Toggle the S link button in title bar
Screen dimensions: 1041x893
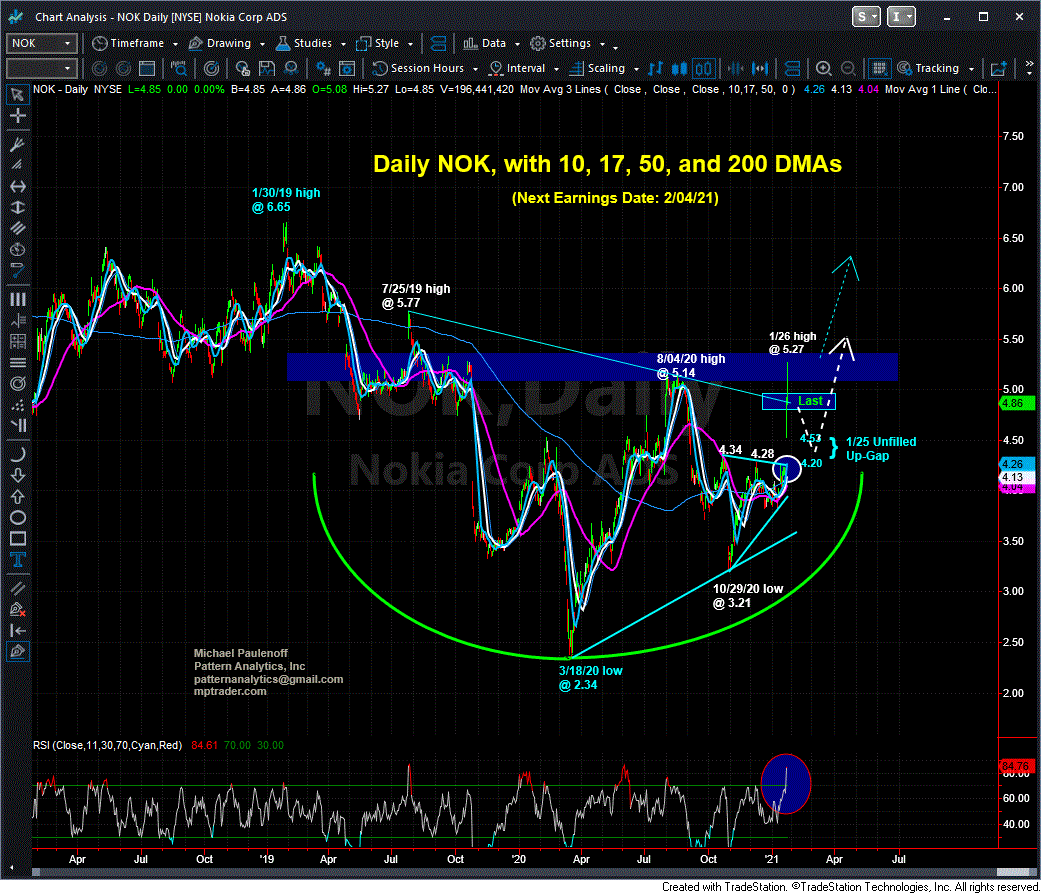tap(866, 17)
